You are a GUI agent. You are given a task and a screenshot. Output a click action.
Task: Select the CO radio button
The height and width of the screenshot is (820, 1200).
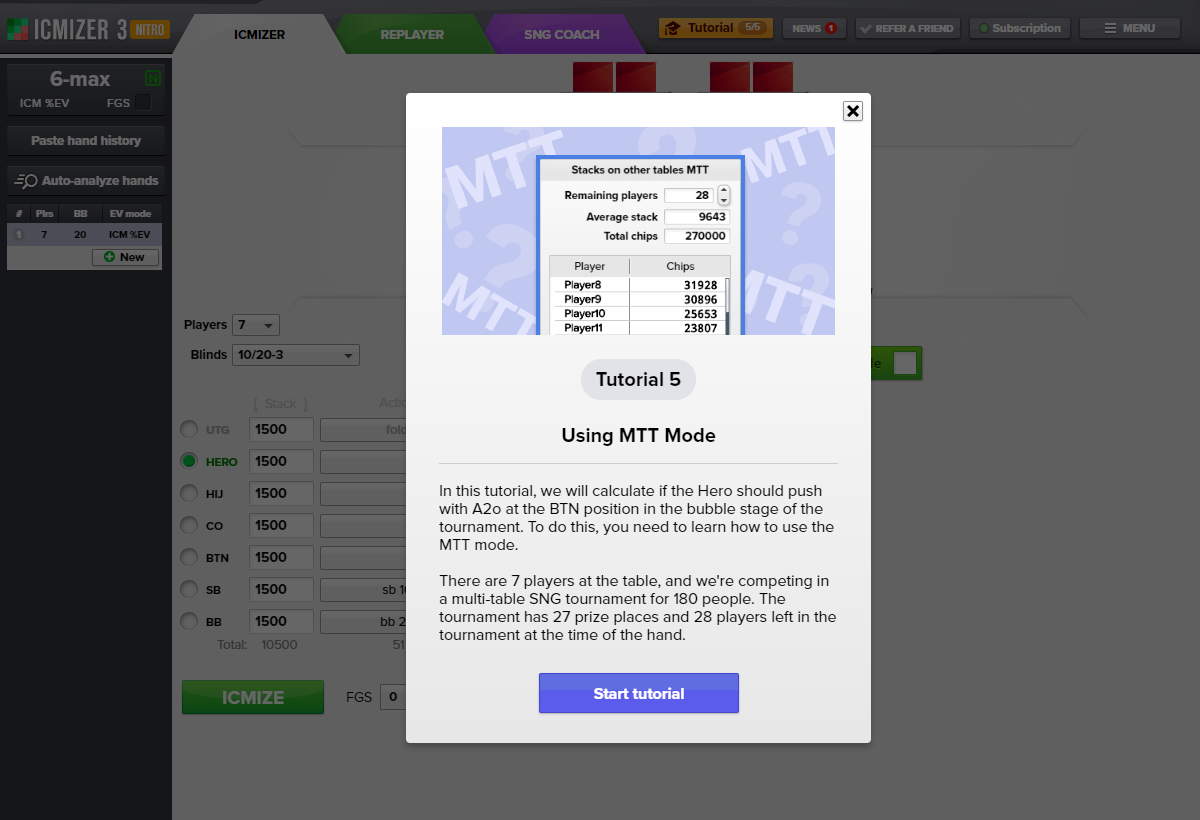(189, 525)
